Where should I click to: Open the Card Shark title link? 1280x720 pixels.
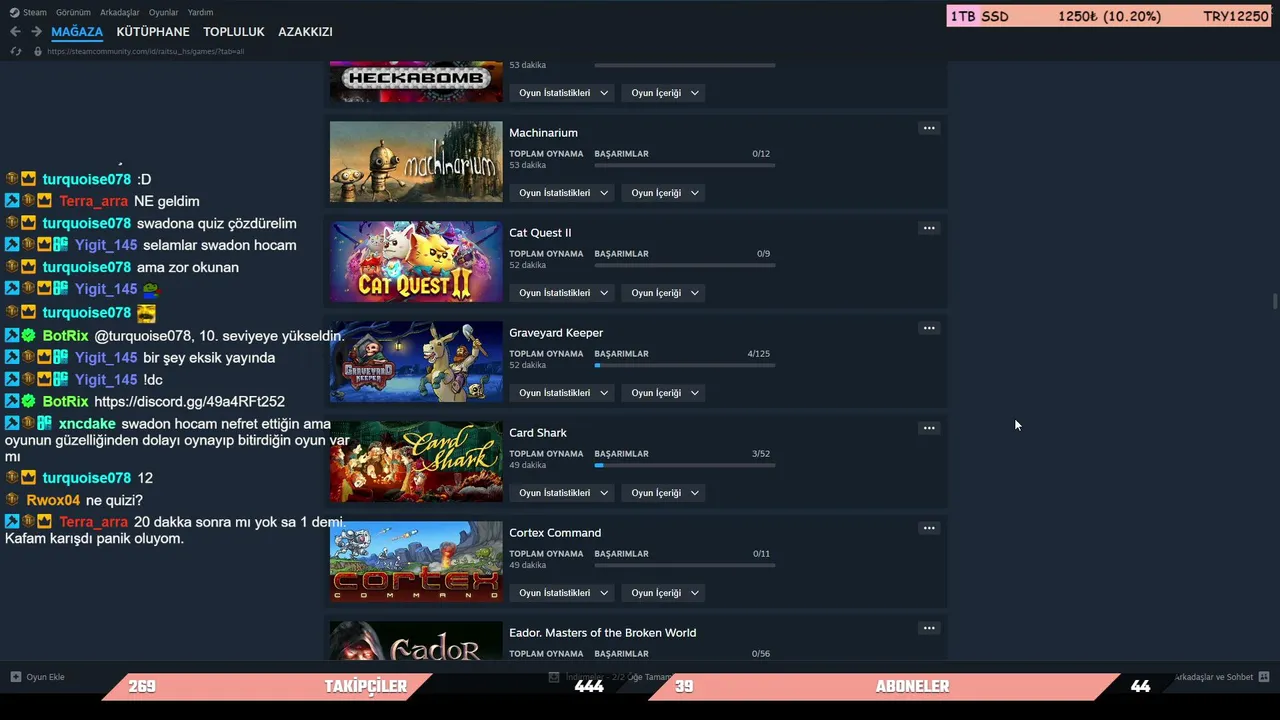coord(538,433)
